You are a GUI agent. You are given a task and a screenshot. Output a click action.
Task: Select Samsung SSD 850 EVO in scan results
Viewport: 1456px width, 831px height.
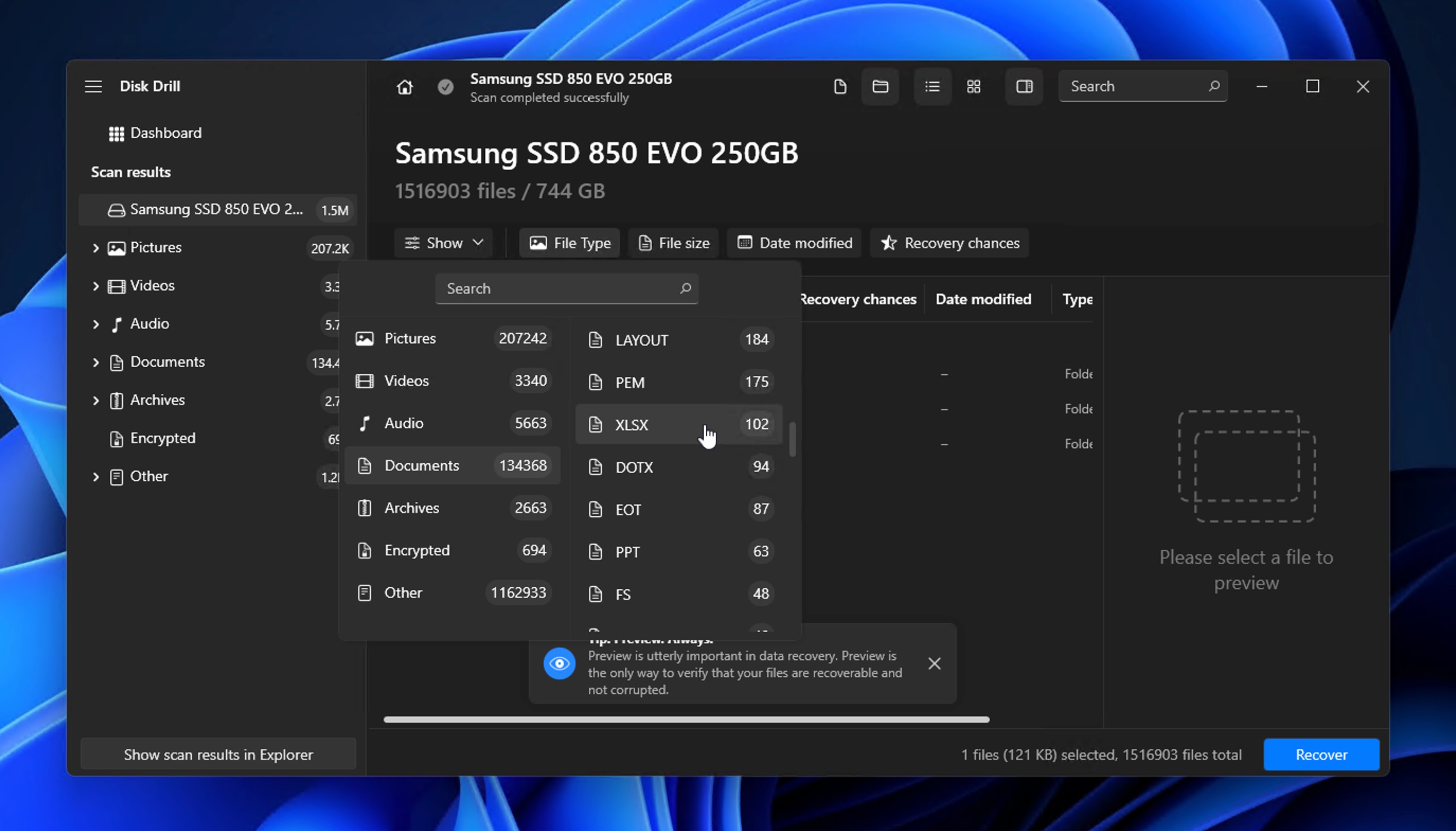(218, 209)
